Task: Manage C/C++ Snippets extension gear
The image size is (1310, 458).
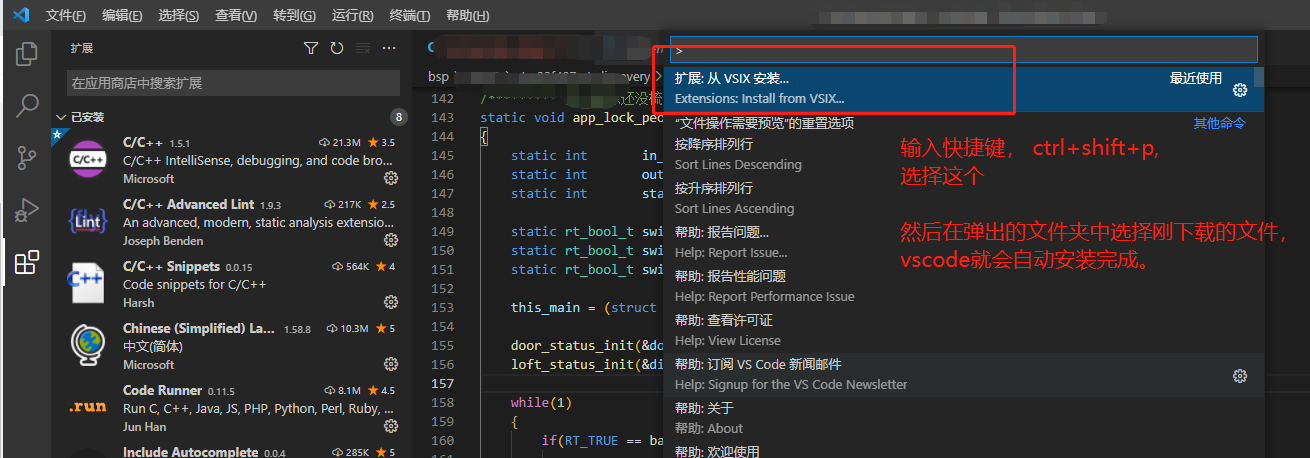Action: point(391,302)
